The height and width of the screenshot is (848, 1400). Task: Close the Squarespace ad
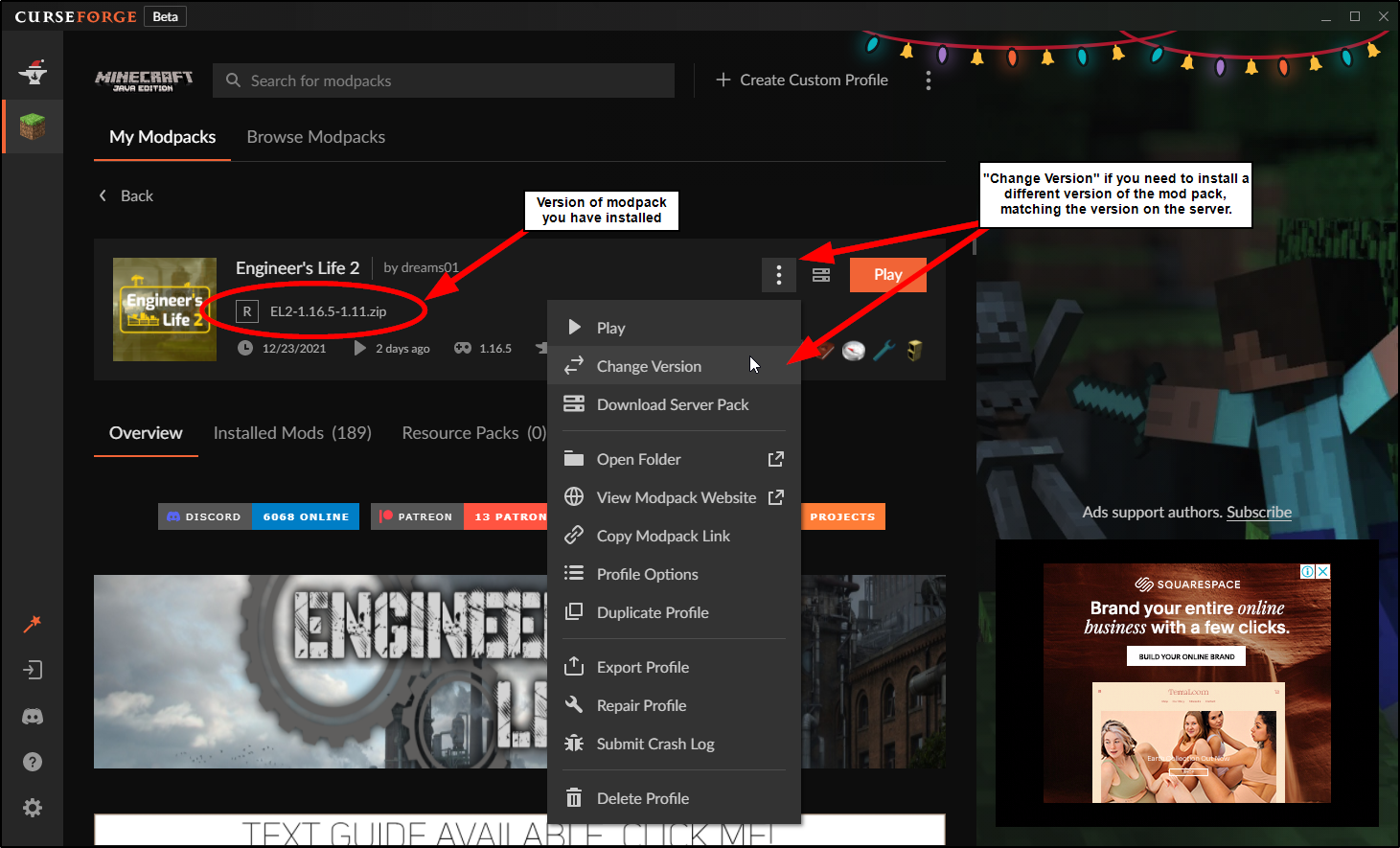(1323, 571)
